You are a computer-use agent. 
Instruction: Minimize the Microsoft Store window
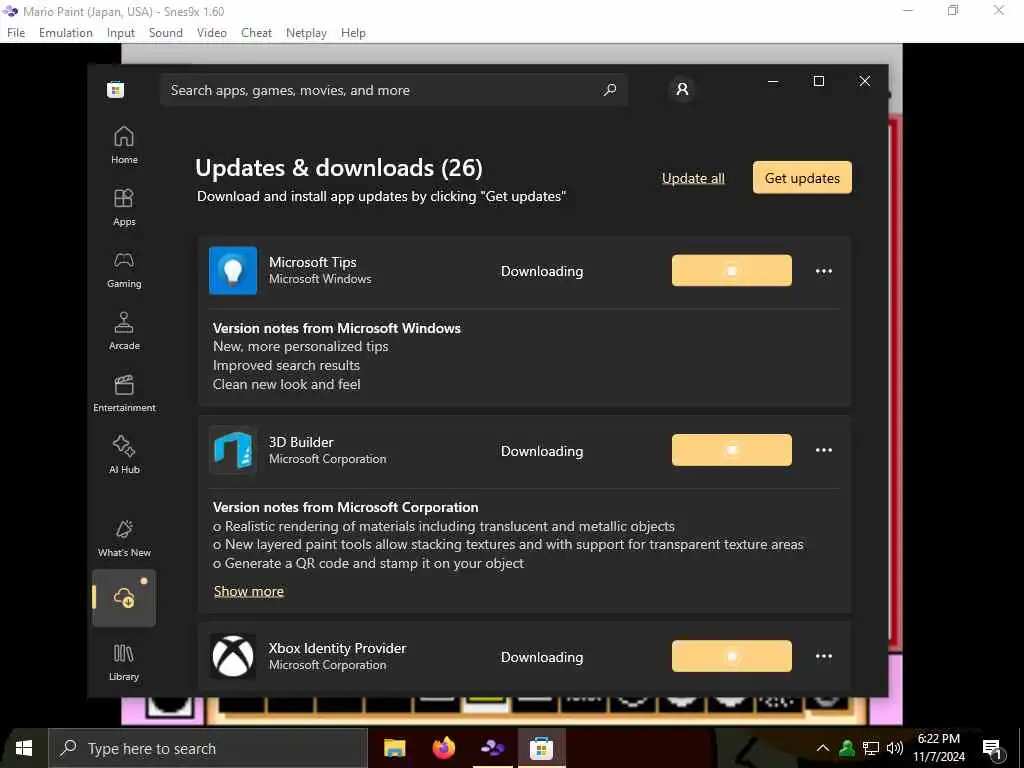tap(773, 81)
